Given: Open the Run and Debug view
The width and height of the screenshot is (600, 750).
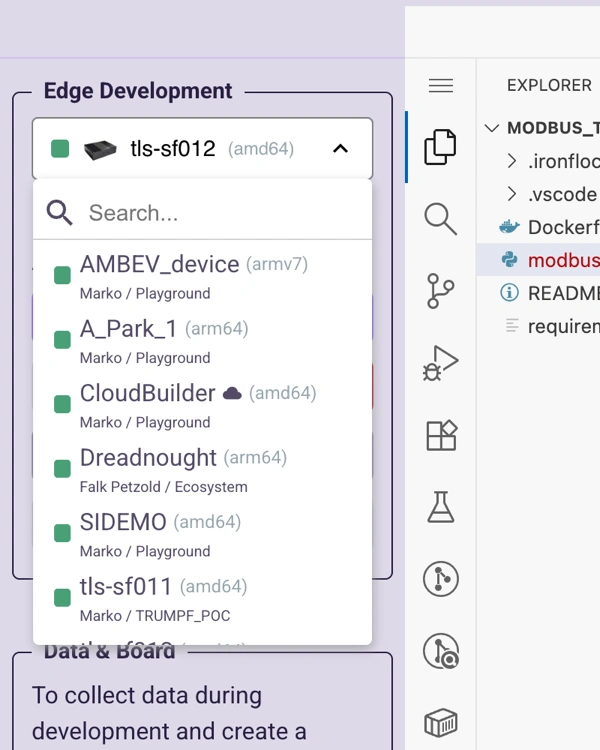Looking at the screenshot, I should coord(440,363).
